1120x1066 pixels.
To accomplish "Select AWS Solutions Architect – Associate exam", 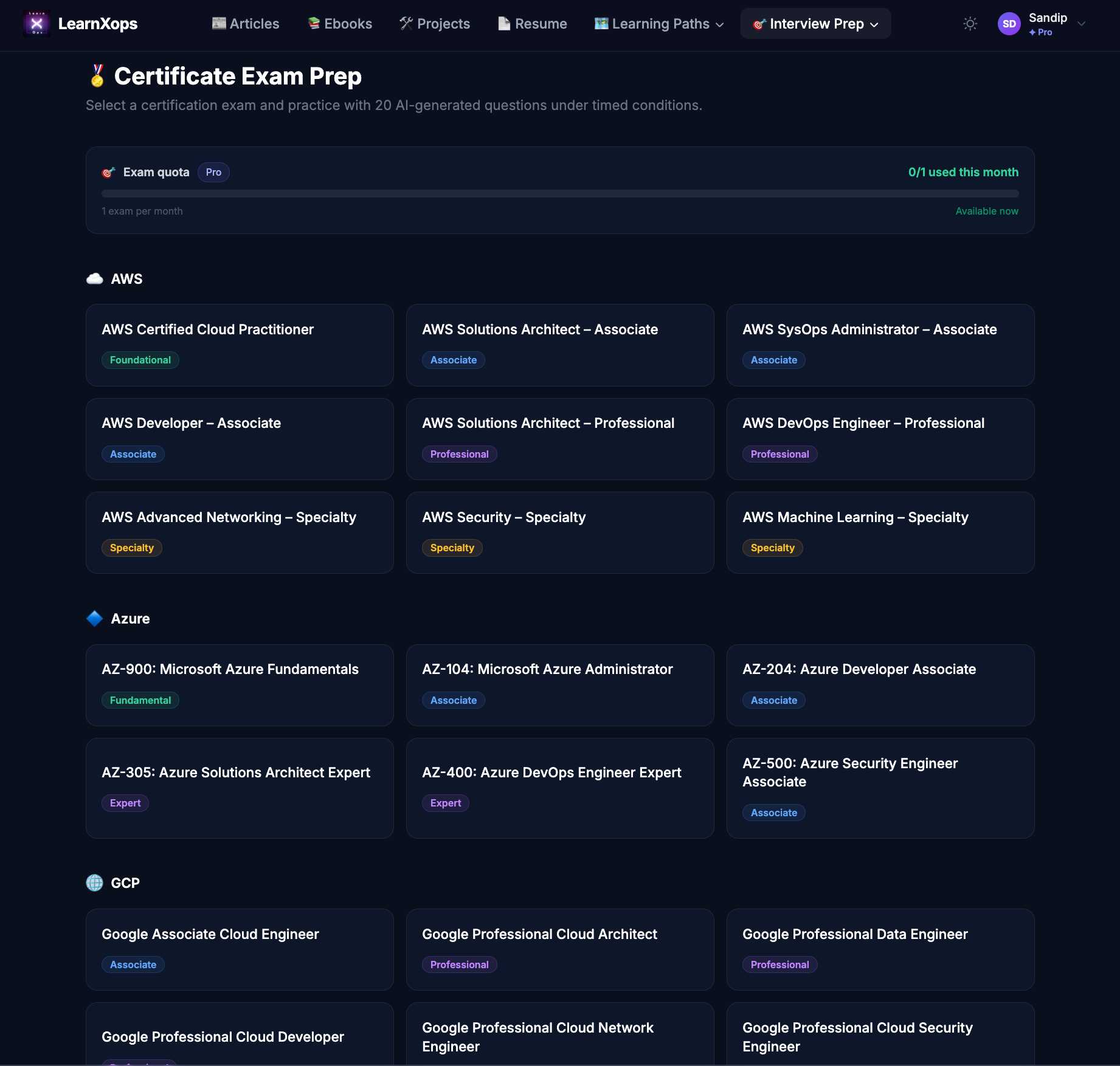I will (560, 345).
